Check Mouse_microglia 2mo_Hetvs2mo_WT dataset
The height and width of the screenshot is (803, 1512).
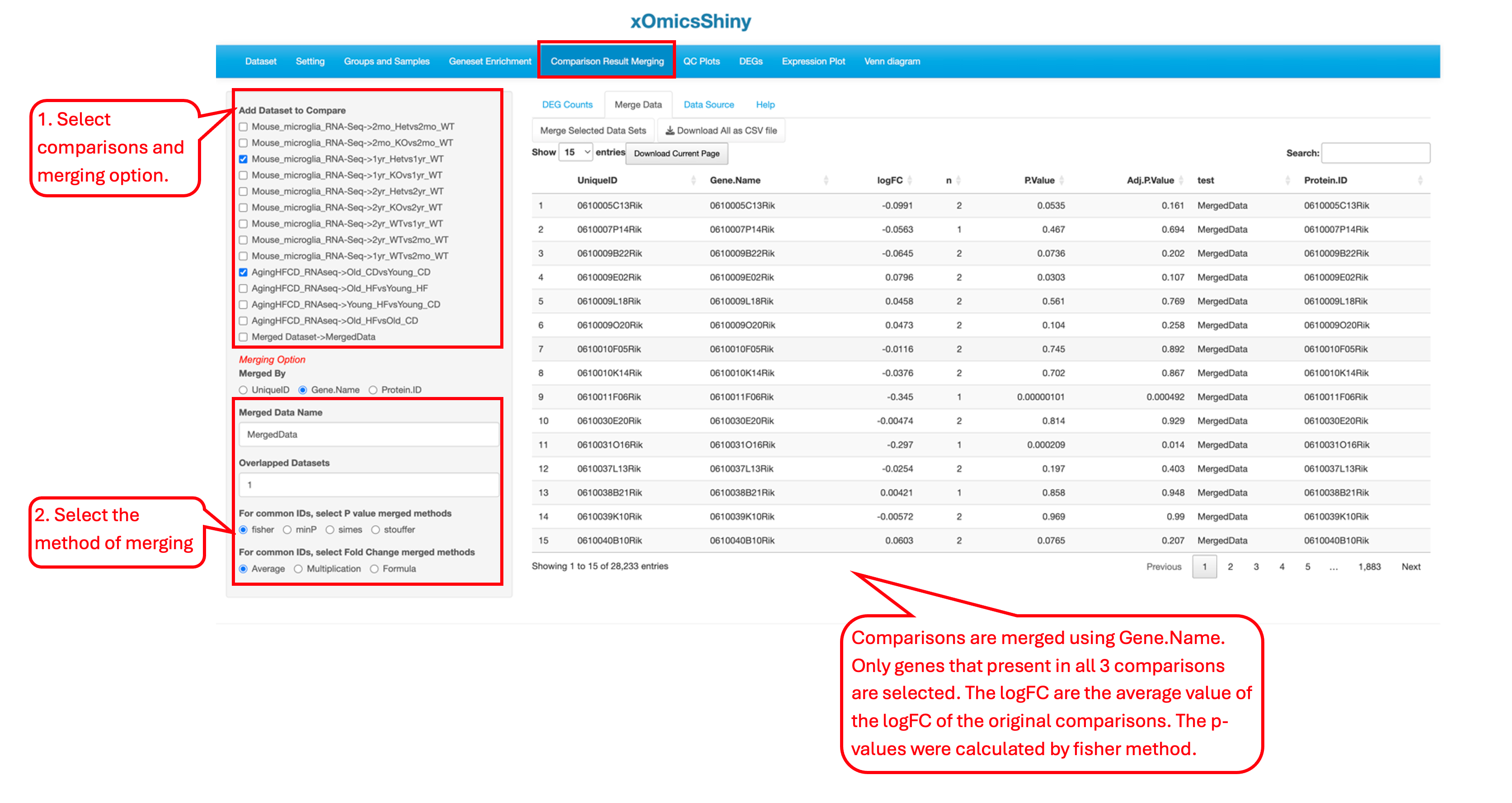tap(243, 127)
